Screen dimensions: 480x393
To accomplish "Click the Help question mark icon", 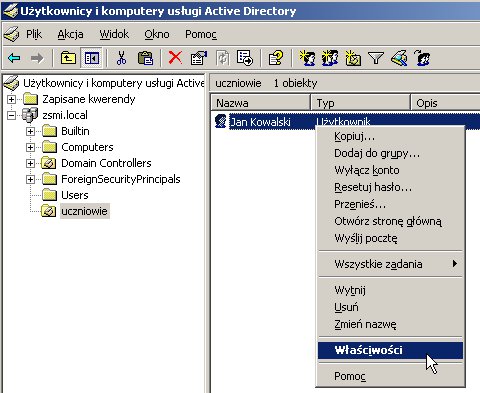I will [x=276, y=58].
